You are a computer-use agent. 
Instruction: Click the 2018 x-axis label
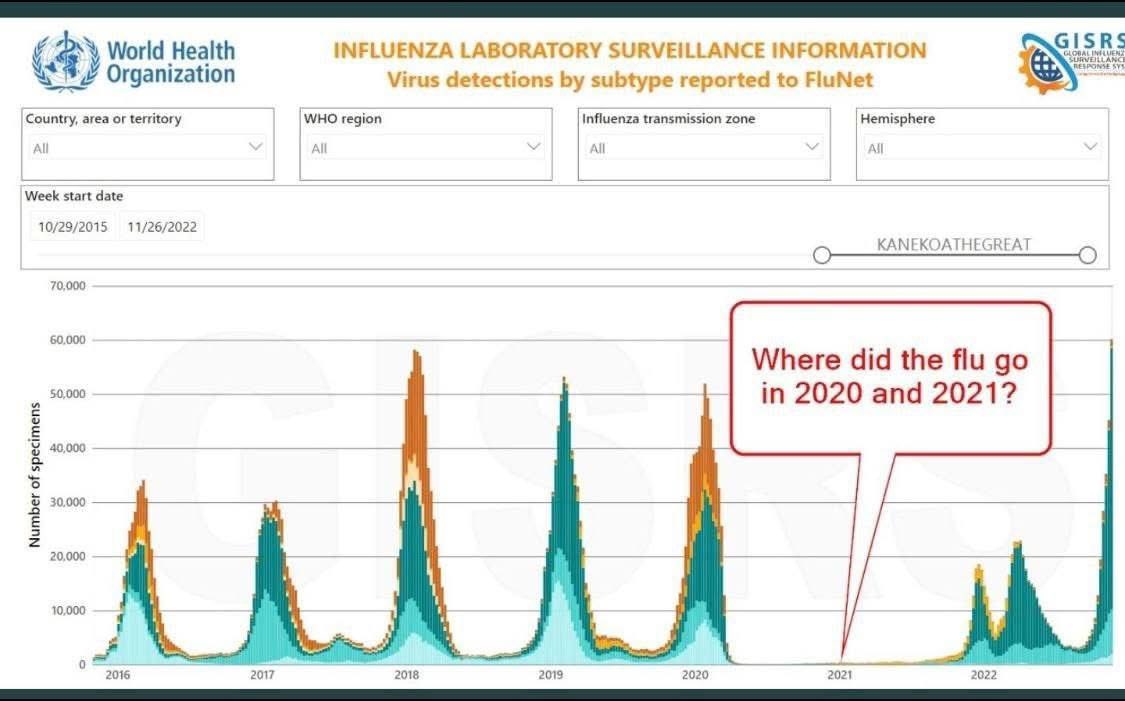click(x=407, y=675)
